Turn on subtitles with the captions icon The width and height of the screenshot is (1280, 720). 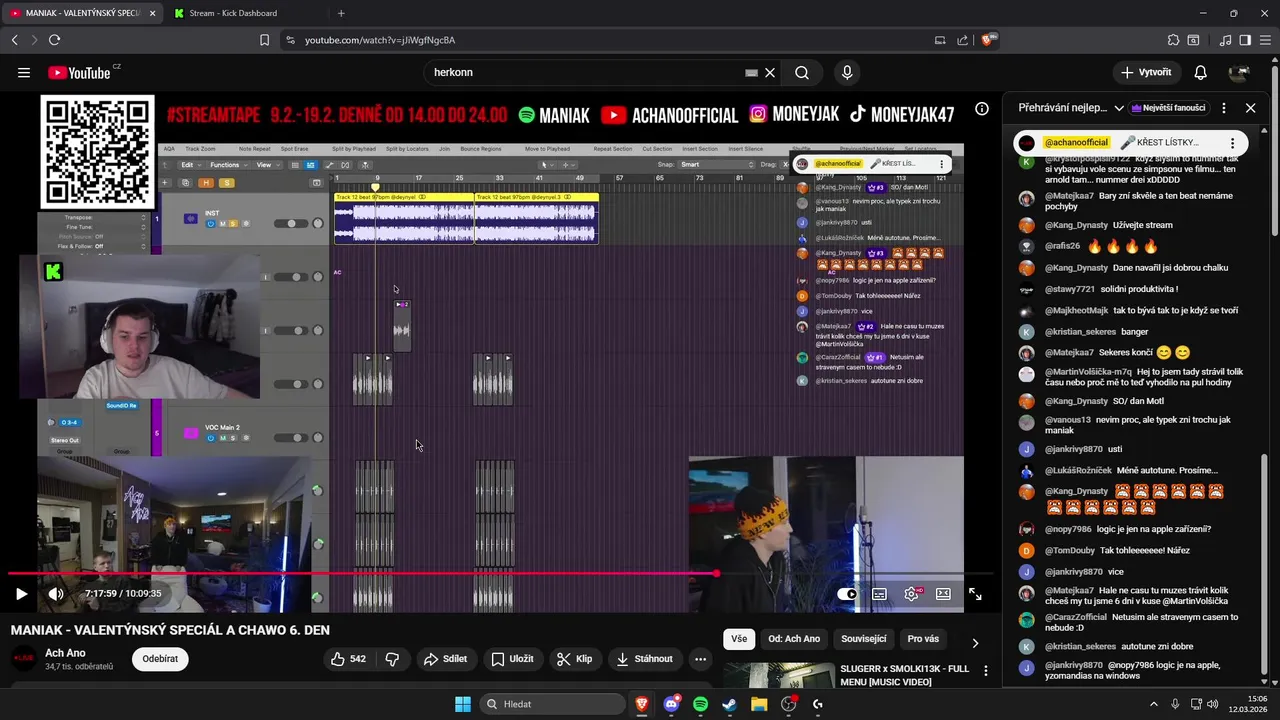point(879,594)
